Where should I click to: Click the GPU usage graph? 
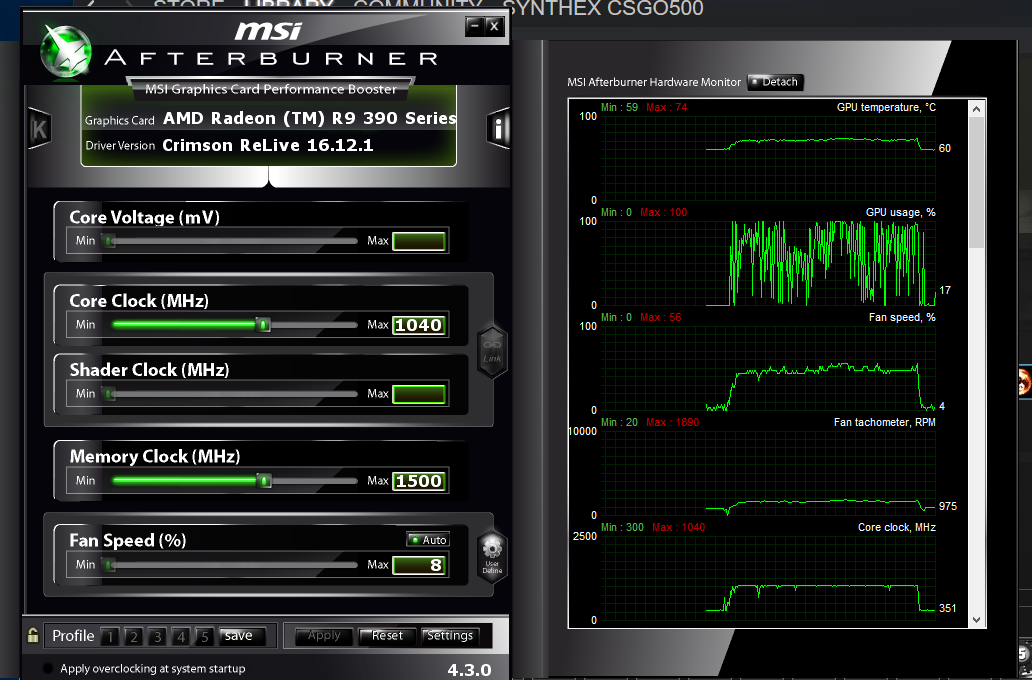coord(769,263)
